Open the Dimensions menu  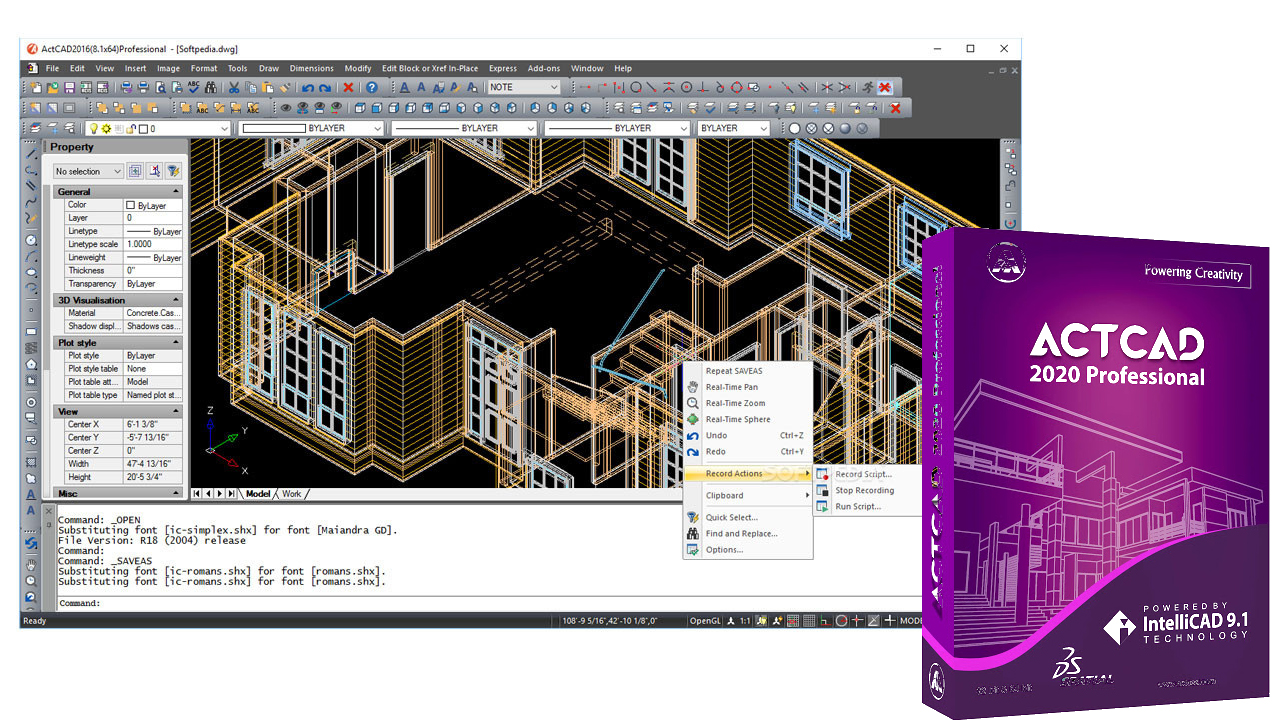click(311, 68)
